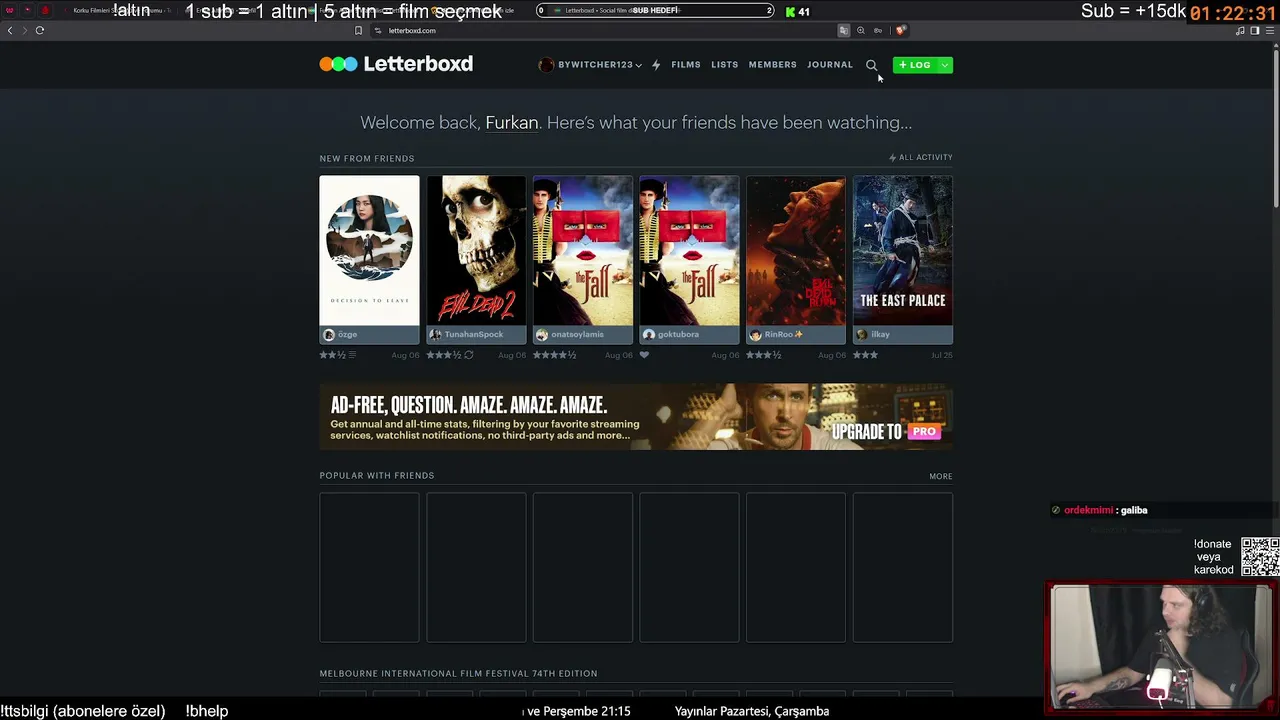Expand the LOG button dropdown arrow
Viewport: 1280px width, 720px height.
pos(944,65)
